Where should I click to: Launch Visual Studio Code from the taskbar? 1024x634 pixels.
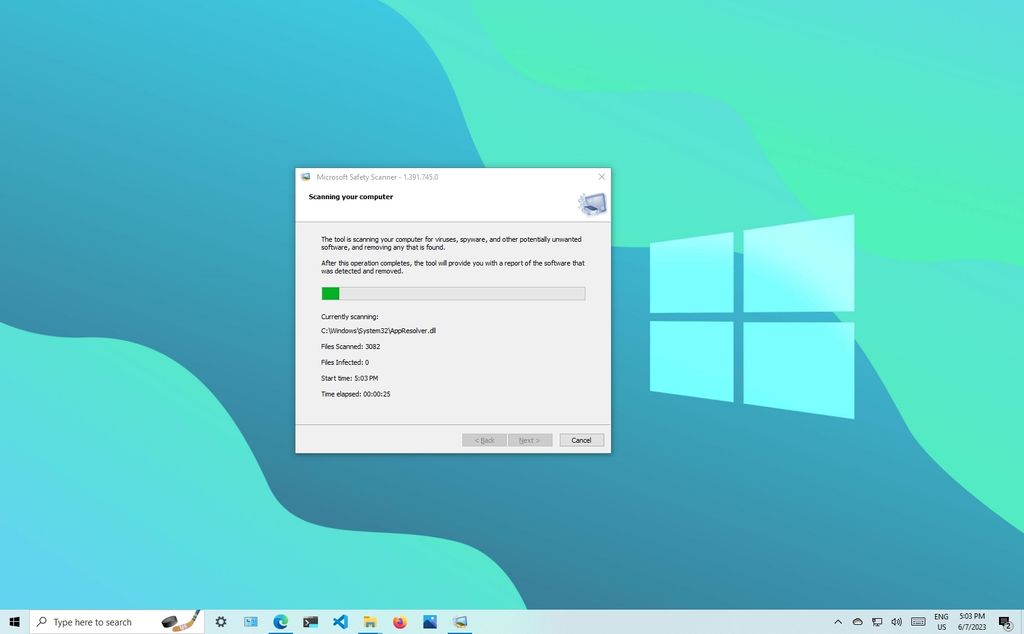click(340, 621)
